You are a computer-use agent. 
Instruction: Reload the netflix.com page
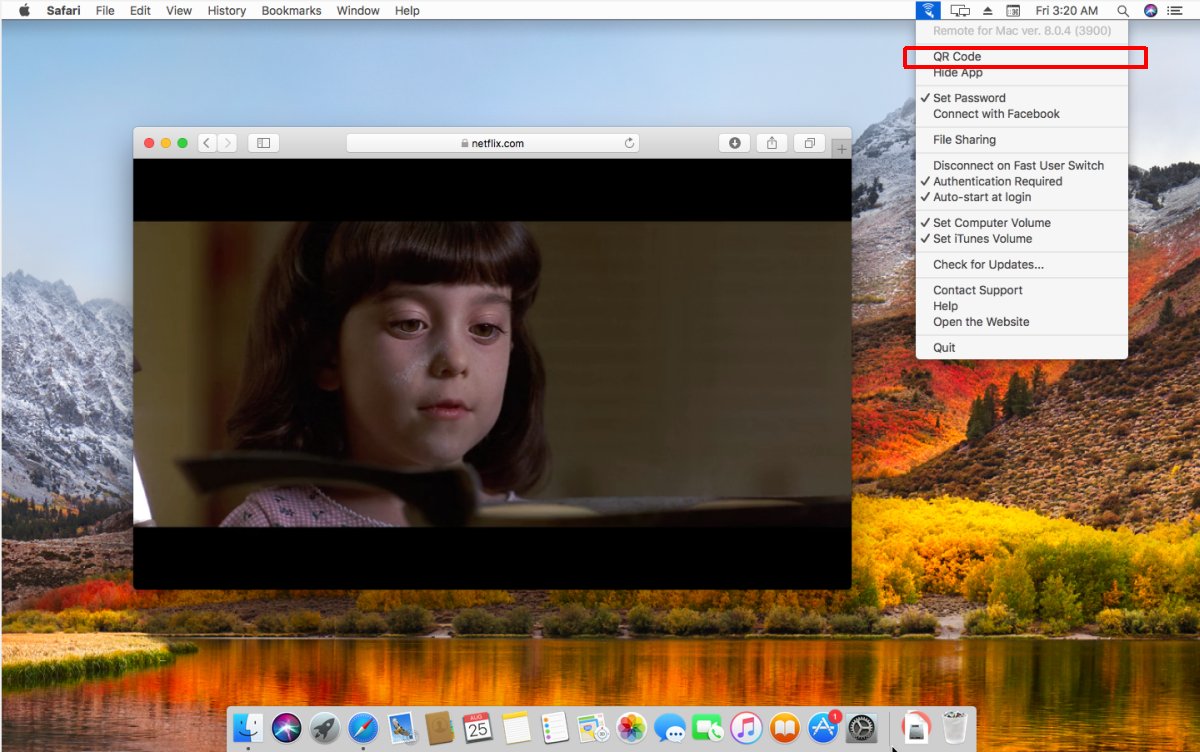629,143
